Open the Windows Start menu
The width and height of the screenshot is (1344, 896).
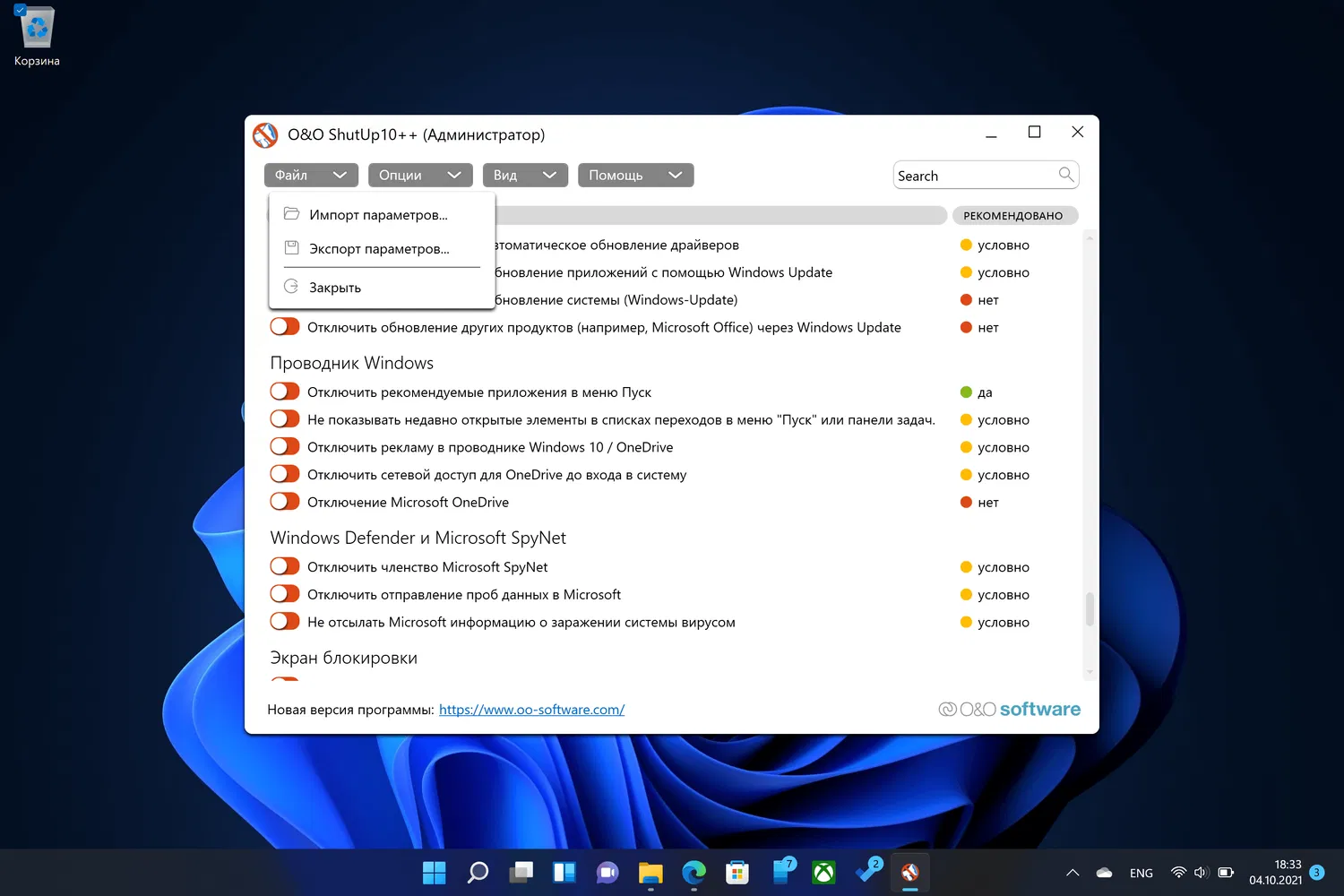pos(435,872)
